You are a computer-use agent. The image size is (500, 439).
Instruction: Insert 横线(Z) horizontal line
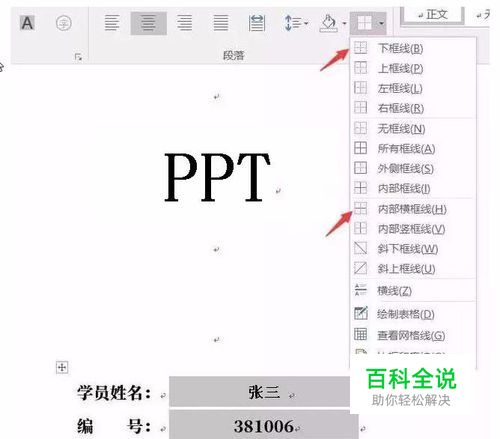click(x=413, y=291)
